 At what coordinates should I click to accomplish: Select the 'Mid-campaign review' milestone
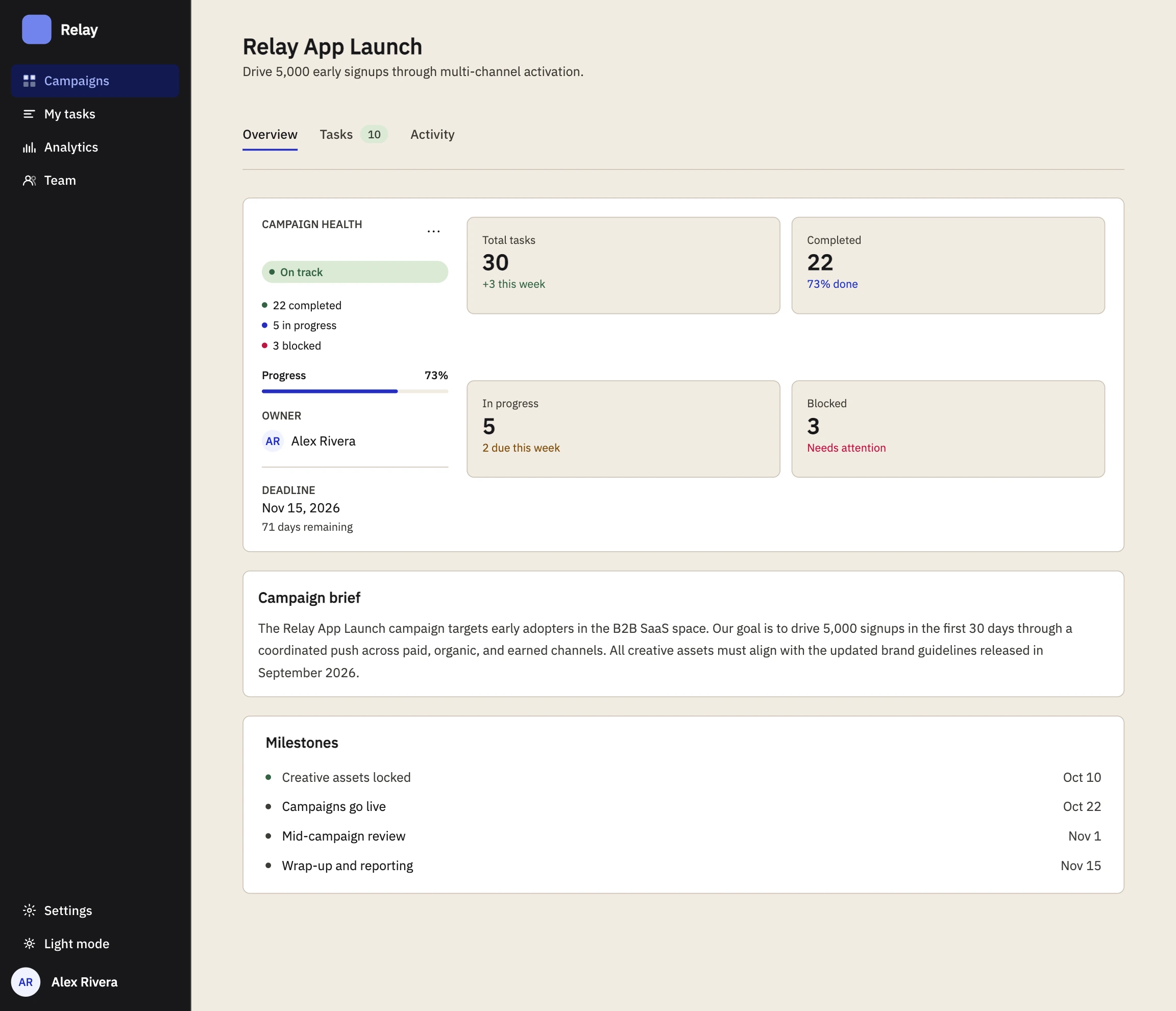[x=683, y=836]
